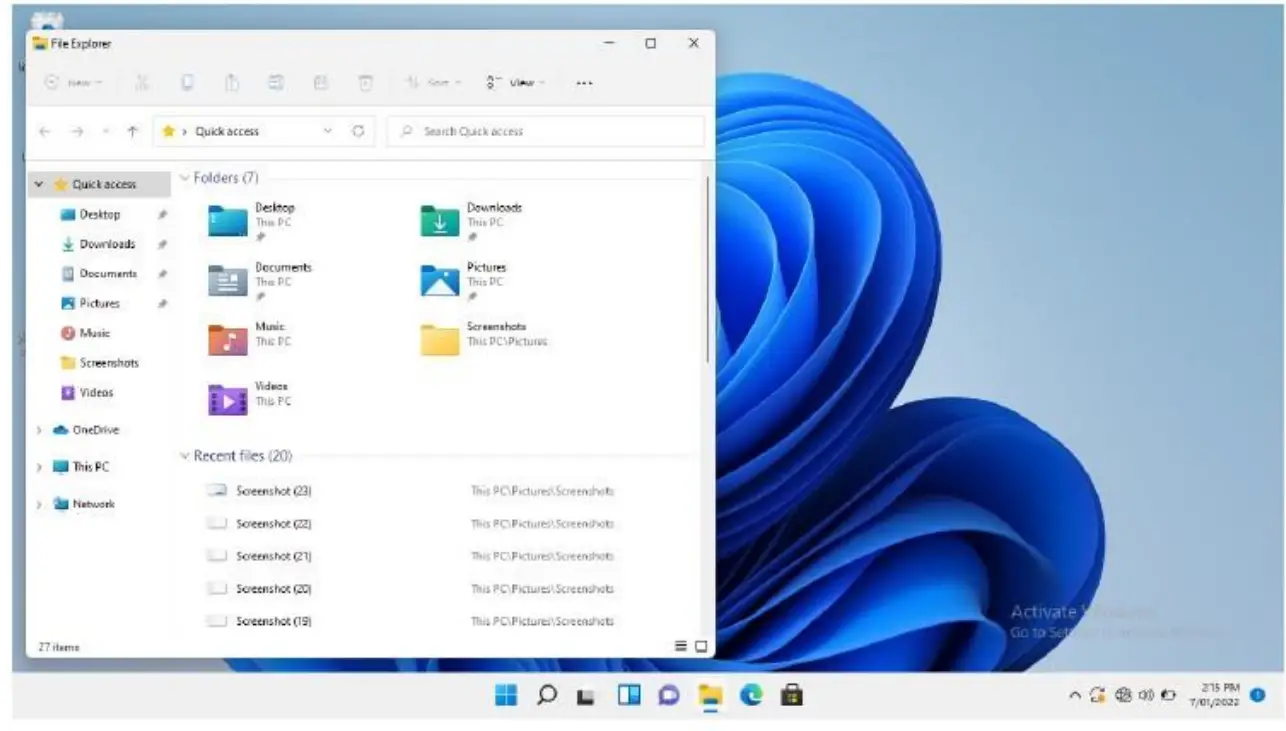Click the Search Quick access field

tap(546, 131)
